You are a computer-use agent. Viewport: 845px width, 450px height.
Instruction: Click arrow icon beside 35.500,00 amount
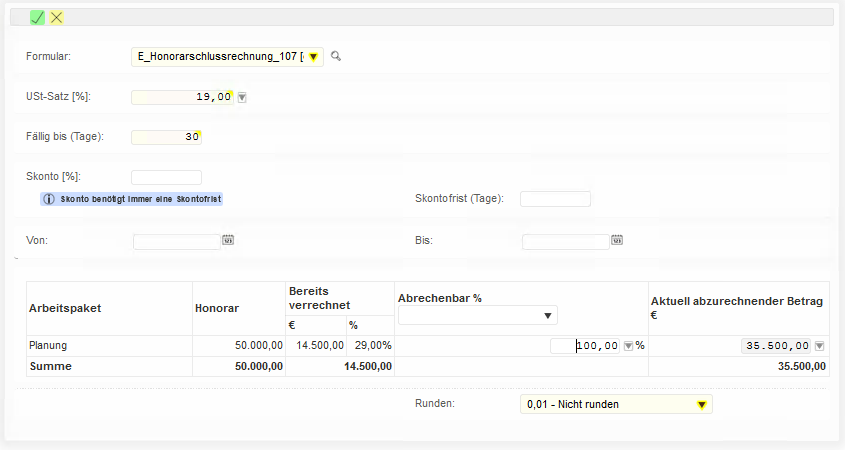819,346
